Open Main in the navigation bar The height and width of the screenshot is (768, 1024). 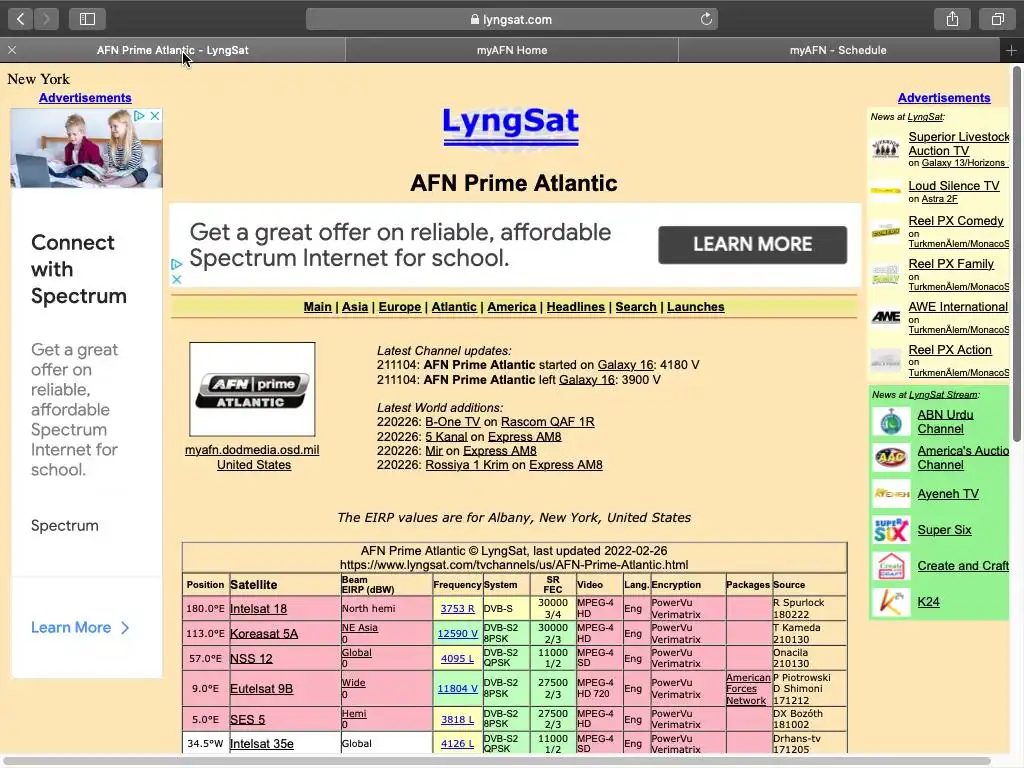[317, 307]
